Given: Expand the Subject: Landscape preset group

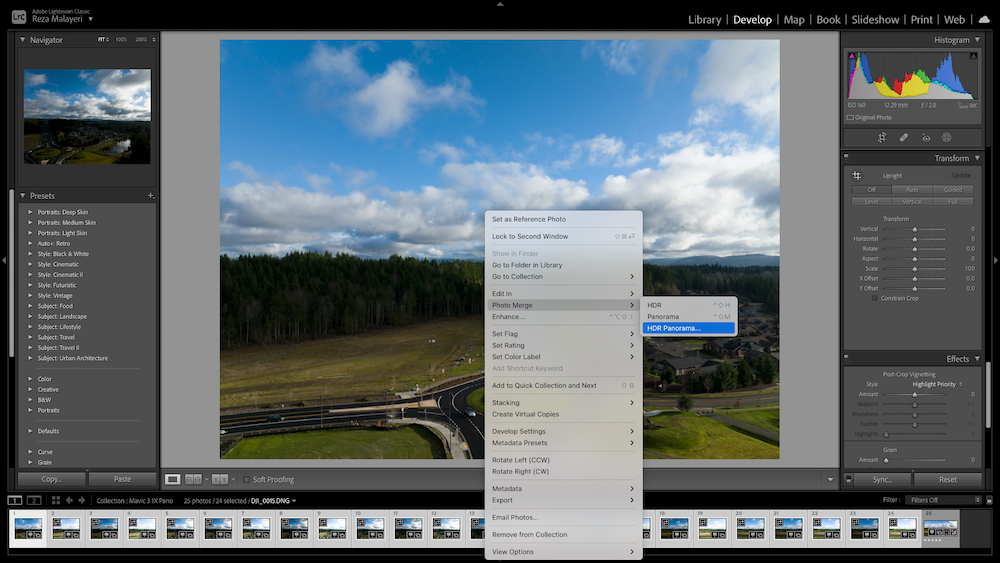Looking at the screenshot, I should point(30,316).
